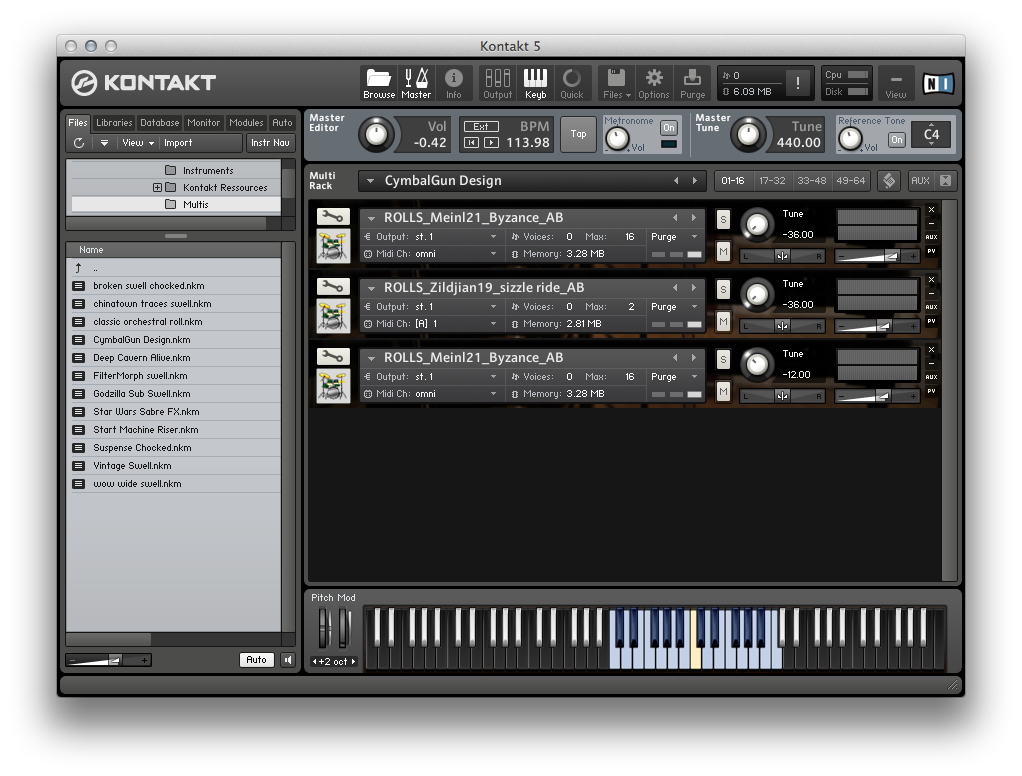
Task: Refresh the file browser list
Action: tap(79, 143)
